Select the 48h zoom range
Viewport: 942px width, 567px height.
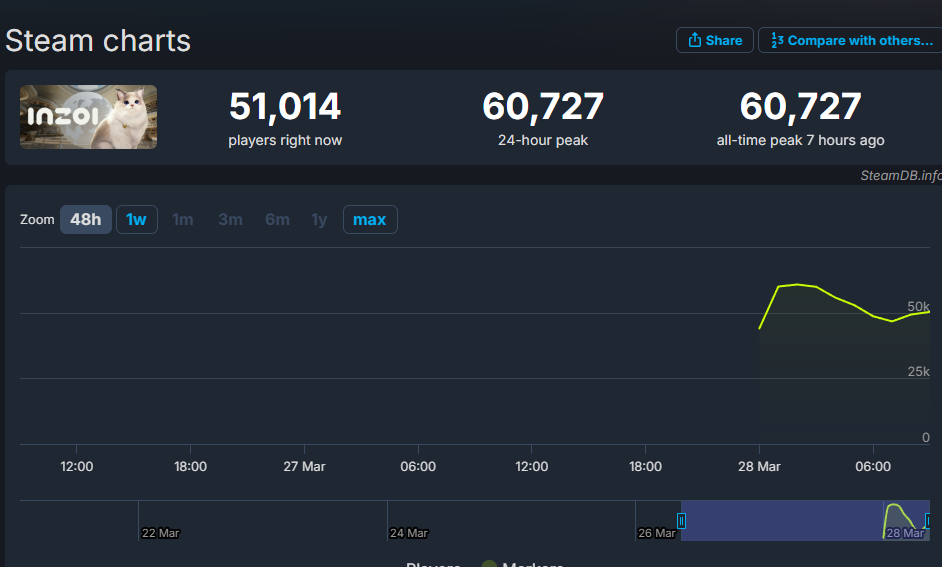86,219
